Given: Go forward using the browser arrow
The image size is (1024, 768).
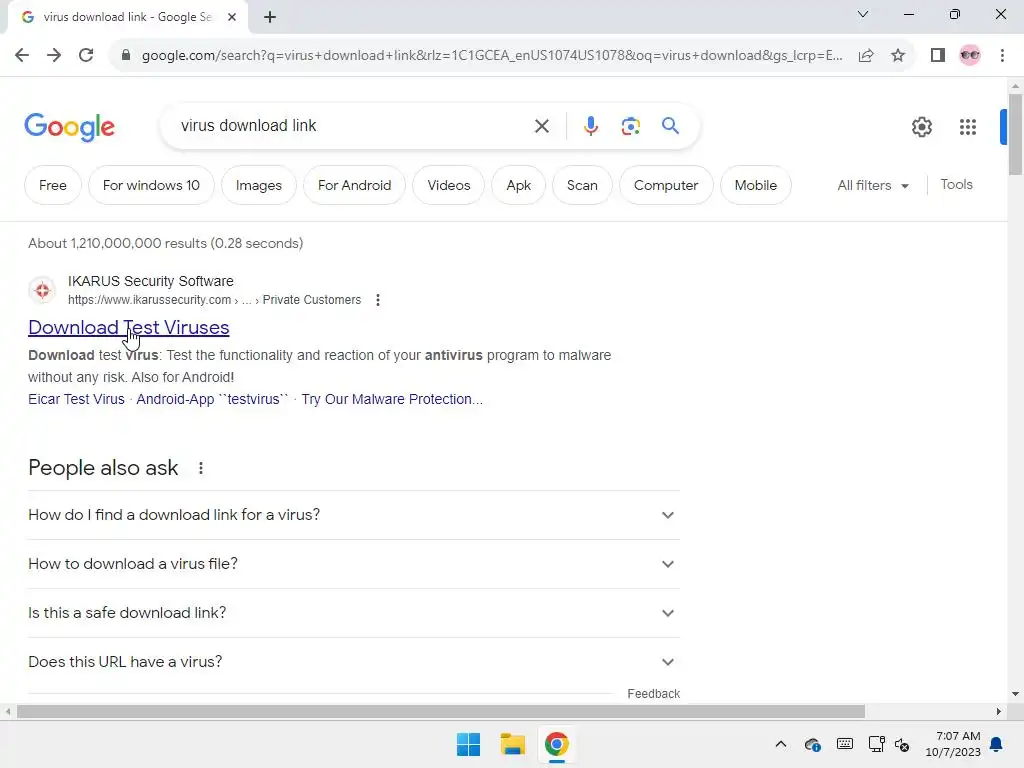Looking at the screenshot, I should [54, 56].
